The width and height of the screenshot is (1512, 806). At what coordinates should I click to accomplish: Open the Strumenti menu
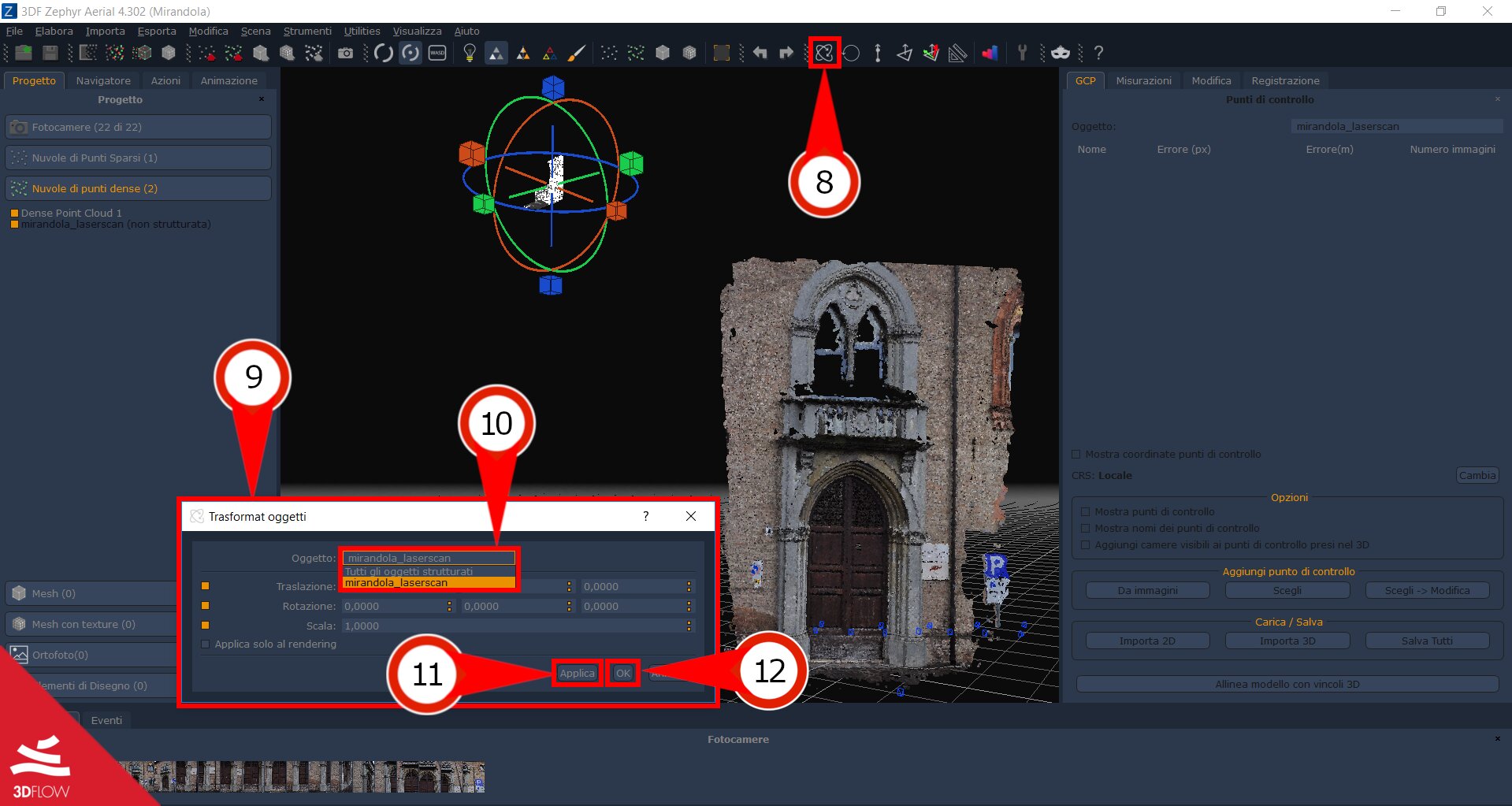306,31
